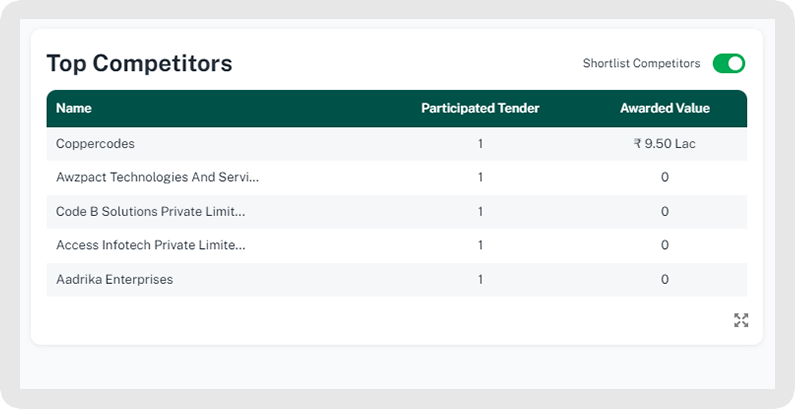Click Coppercodes participated tender count
795x409 pixels.
(x=480, y=144)
